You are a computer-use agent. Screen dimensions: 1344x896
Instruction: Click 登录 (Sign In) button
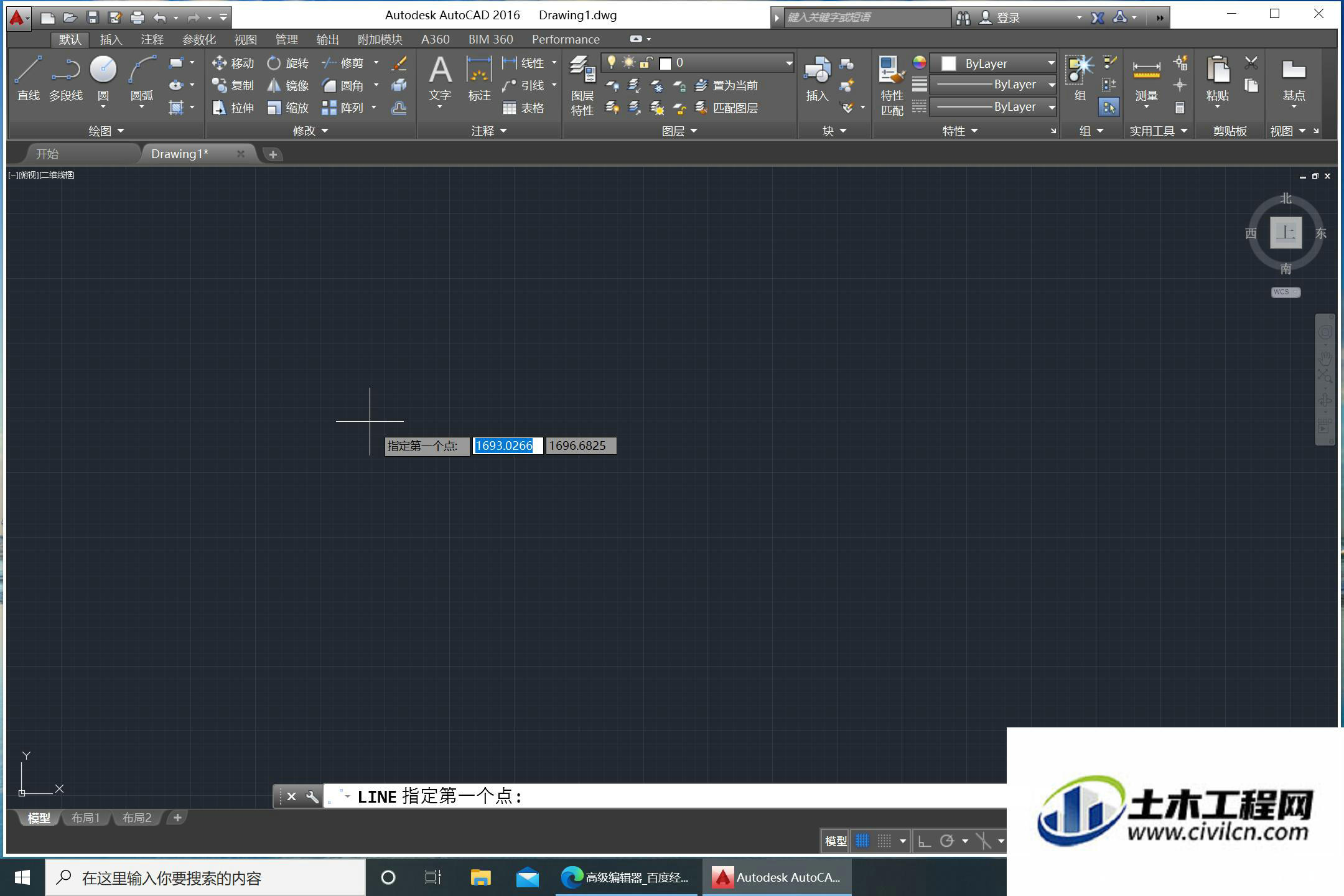click(x=1000, y=17)
